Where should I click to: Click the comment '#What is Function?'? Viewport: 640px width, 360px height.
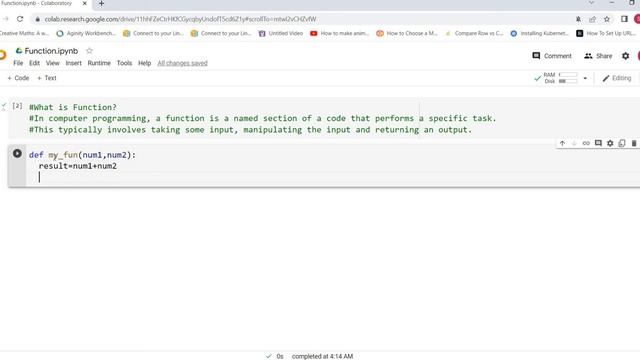73,107
